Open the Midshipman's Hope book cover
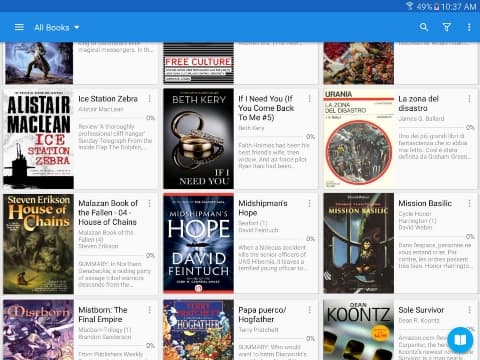 198,243
